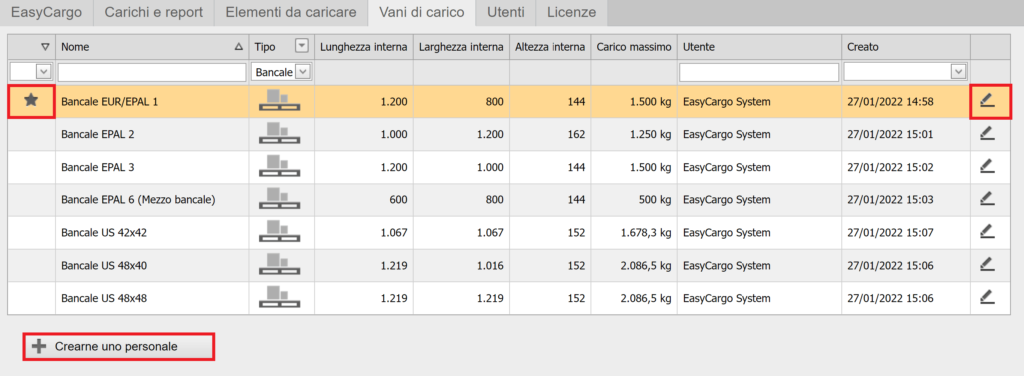Click the Carico massimo column header
Viewport: 1024px width, 376px height.
point(633,46)
